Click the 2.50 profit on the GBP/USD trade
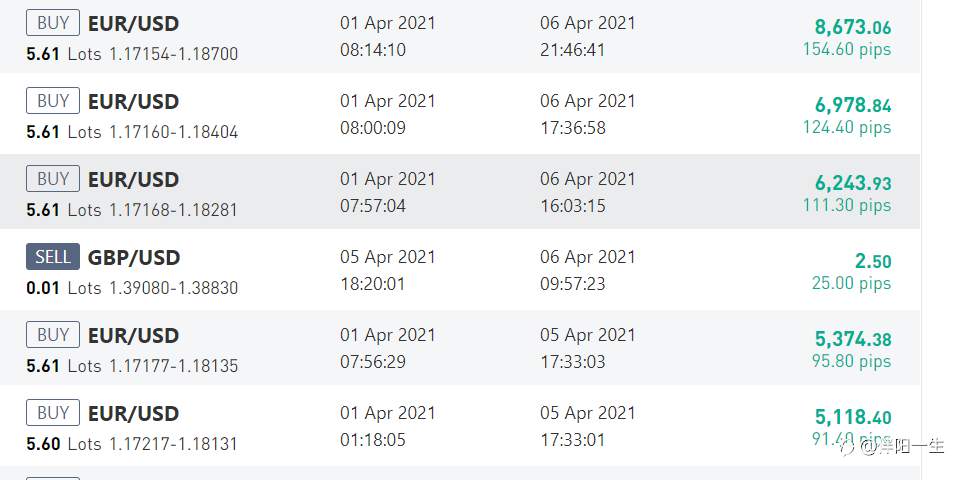This screenshot has height=480, width=956. coord(873,261)
